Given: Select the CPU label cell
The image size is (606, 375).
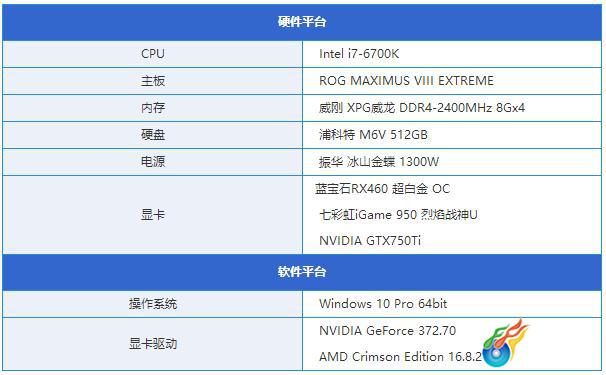Looking at the screenshot, I should (152, 54).
